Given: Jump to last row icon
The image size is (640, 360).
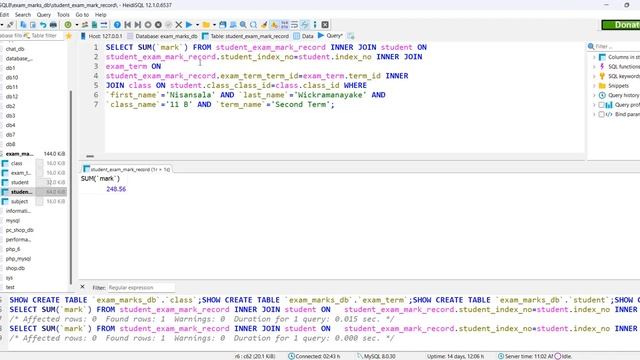Looking at the screenshot, I should coord(138,25).
